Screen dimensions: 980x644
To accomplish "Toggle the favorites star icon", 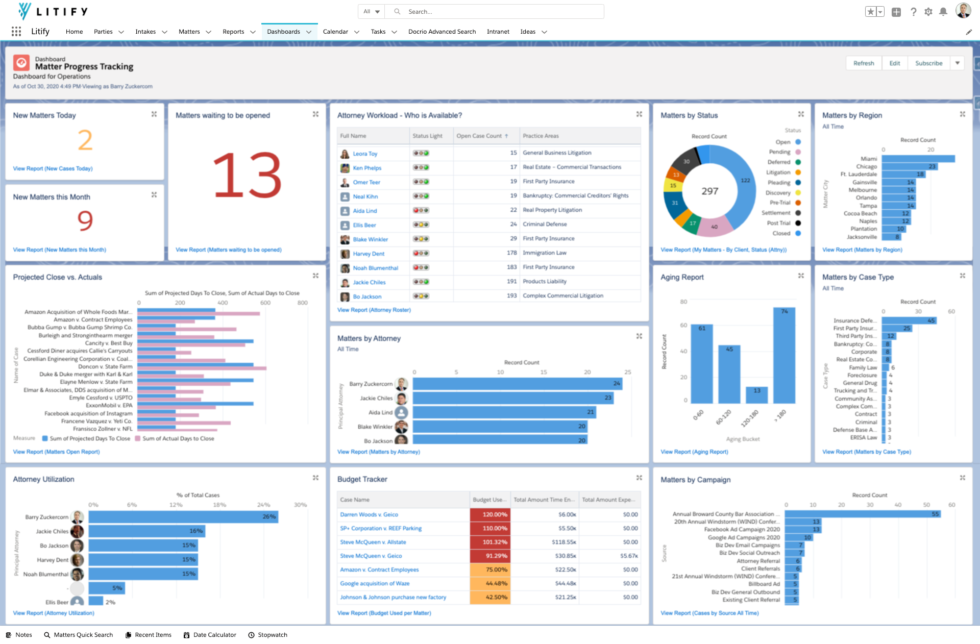I will [871, 11].
